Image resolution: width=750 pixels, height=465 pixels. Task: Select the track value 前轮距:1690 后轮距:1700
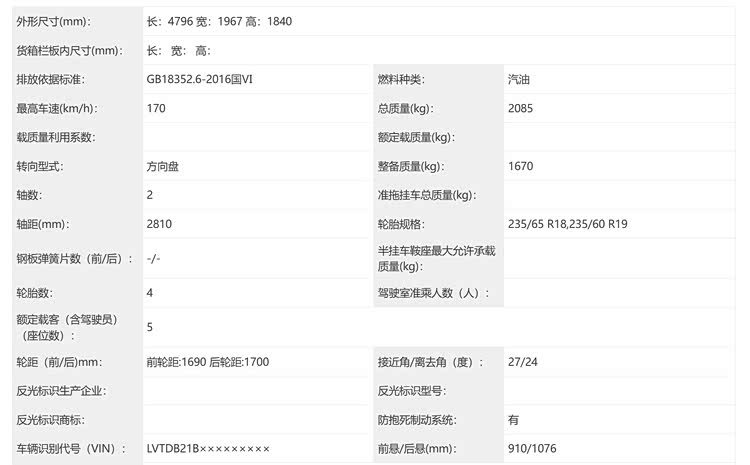[x=207, y=362]
